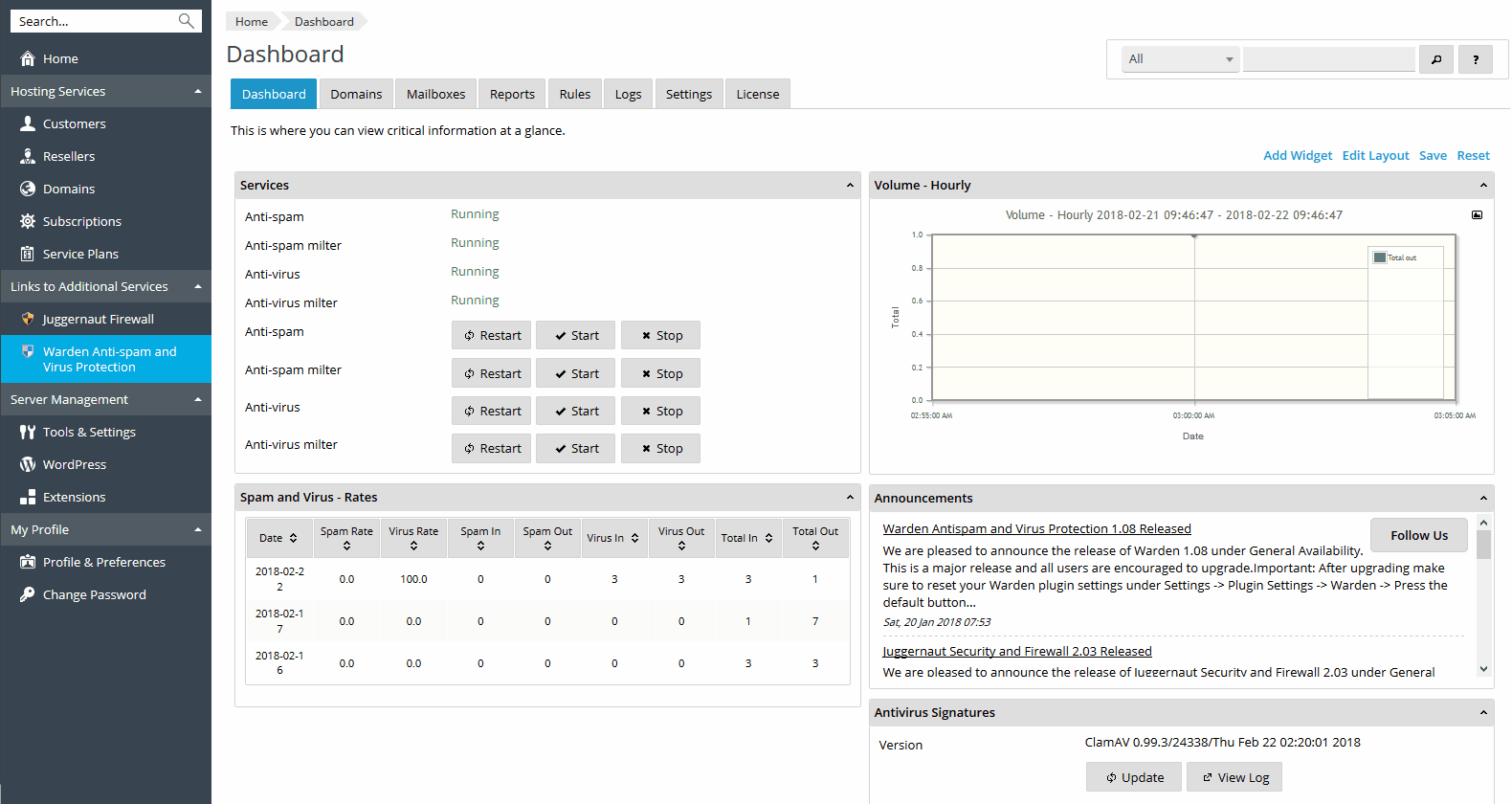Collapse the My Profile sidebar section
The width and height of the screenshot is (1512, 804).
pyautogui.click(x=198, y=529)
